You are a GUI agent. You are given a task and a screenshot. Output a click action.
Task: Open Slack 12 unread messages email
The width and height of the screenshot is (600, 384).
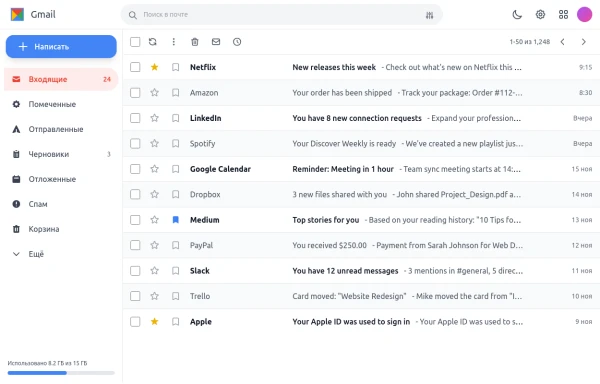(361, 271)
